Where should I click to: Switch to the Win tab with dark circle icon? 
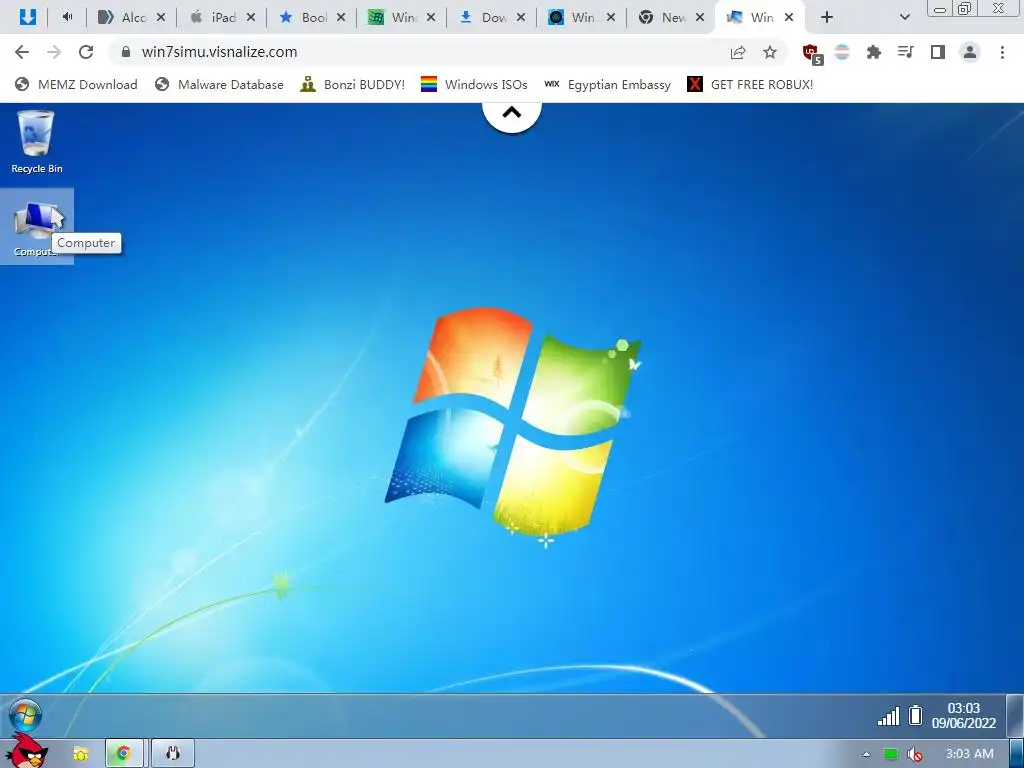click(x=573, y=18)
